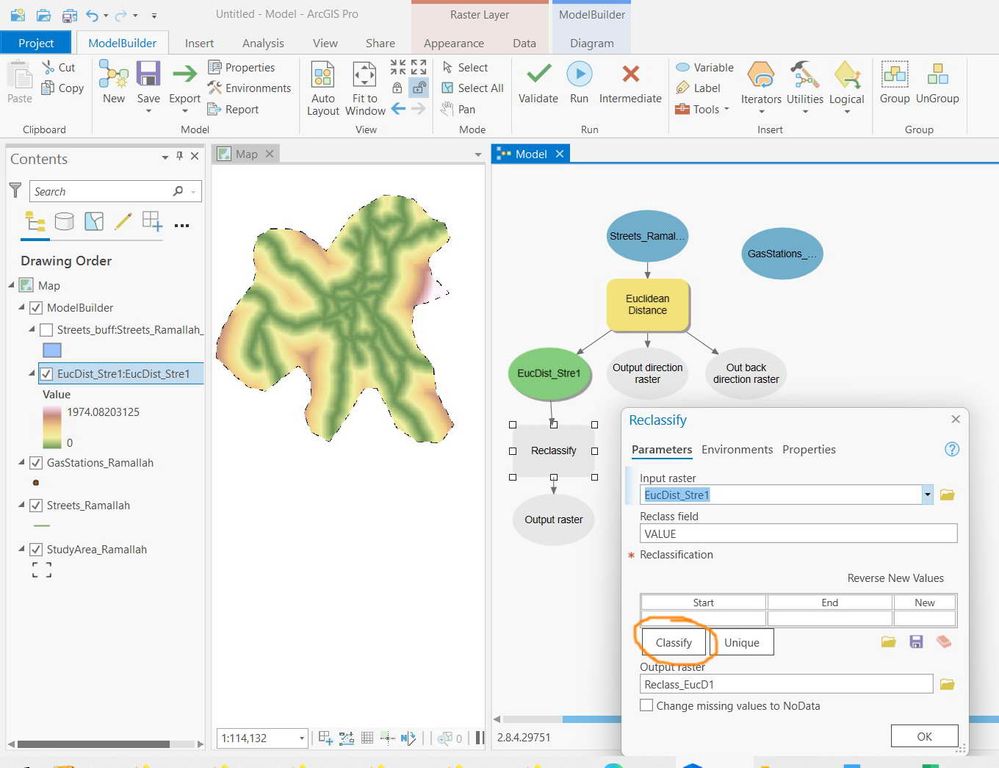Switch to List By Editing pencil view
999x768 pixels.
(122, 222)
